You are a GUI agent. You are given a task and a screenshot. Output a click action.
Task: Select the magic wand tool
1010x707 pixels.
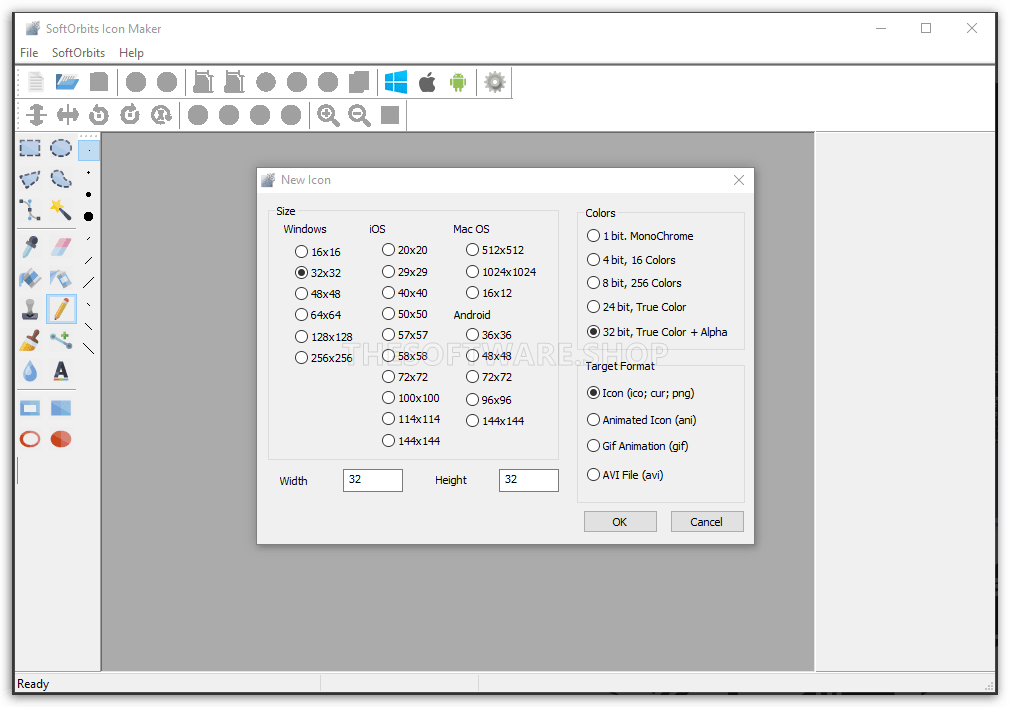click(x=61, y=210)
